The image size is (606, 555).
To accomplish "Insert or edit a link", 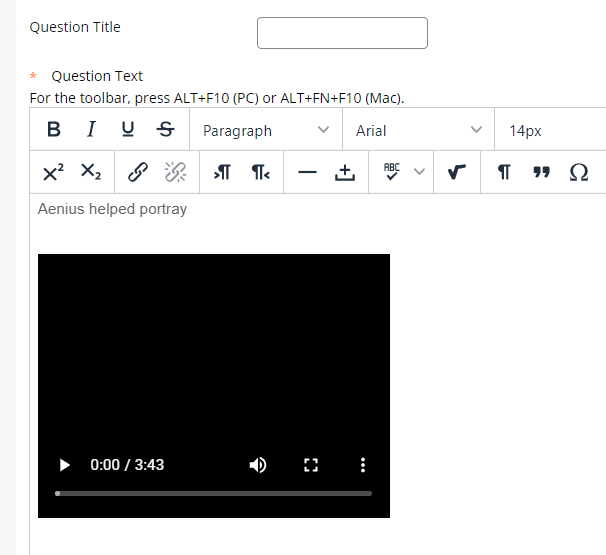I will coord(138,172).
